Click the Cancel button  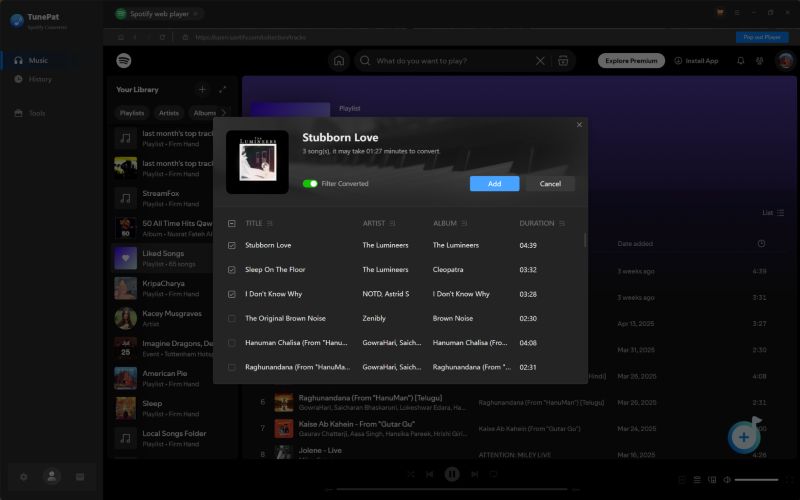pyautogui.click(x=550, y=184)
